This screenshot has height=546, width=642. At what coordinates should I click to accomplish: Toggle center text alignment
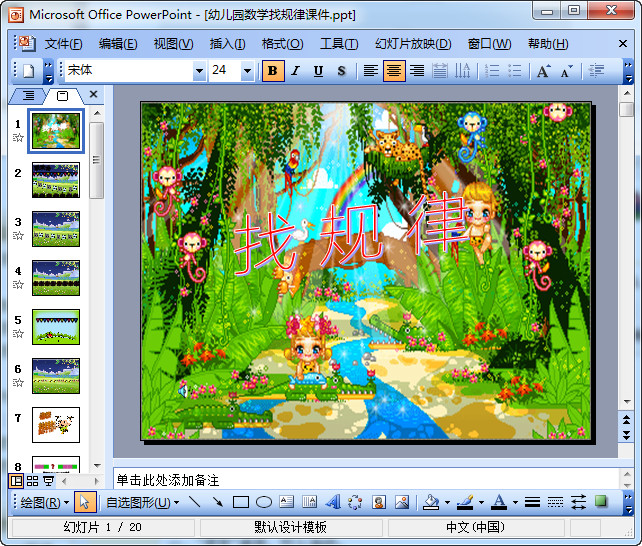(x=394, y=71)
